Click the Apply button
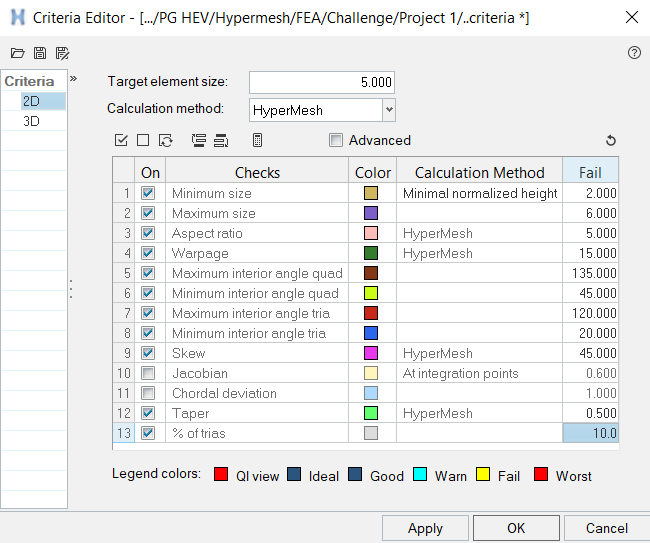The height and width of the screenshot is (543, 650). [x=425, y=528]
